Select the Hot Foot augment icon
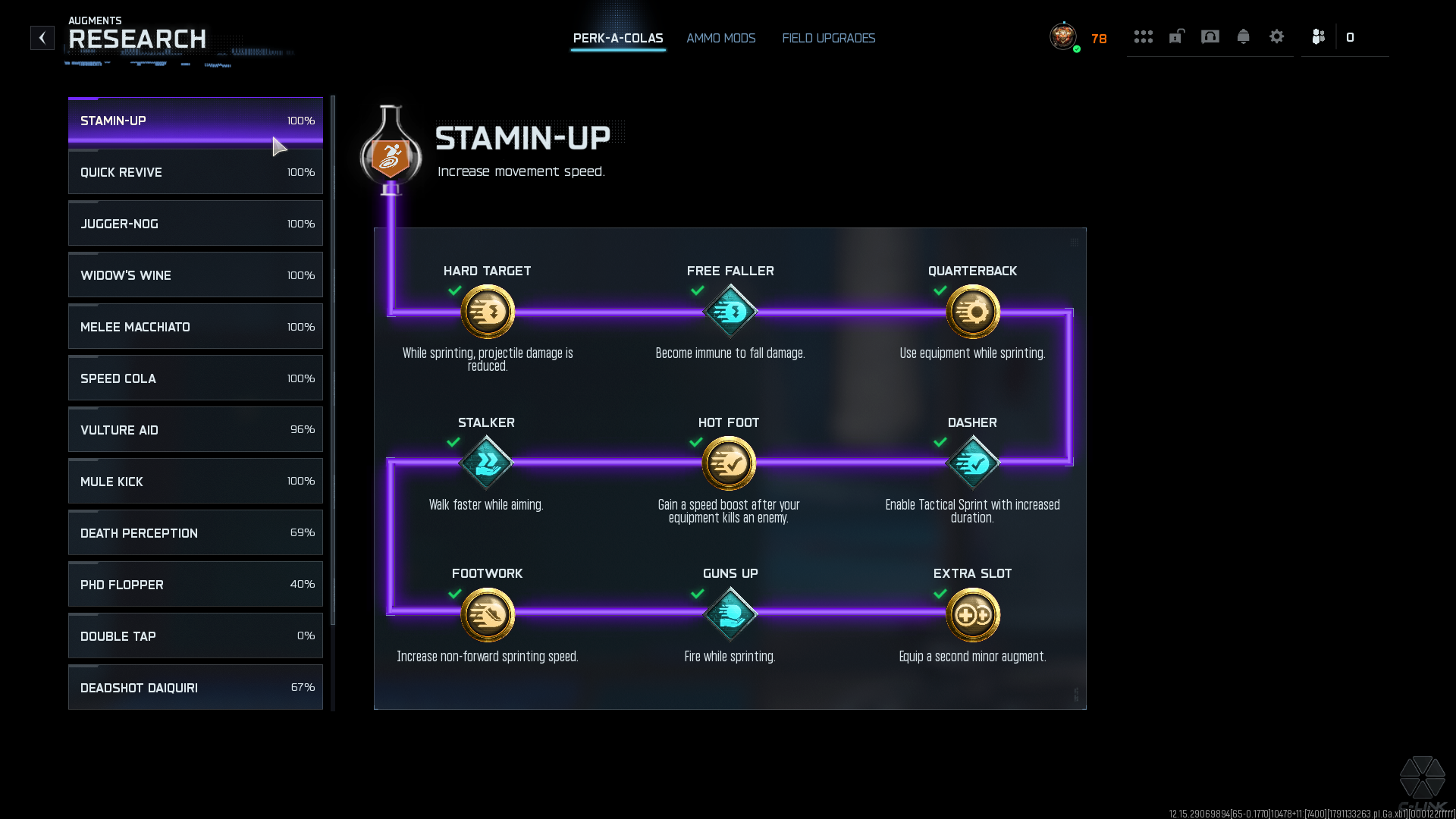This screenshot has width=1456, height=819. click(x=729, y=463)
